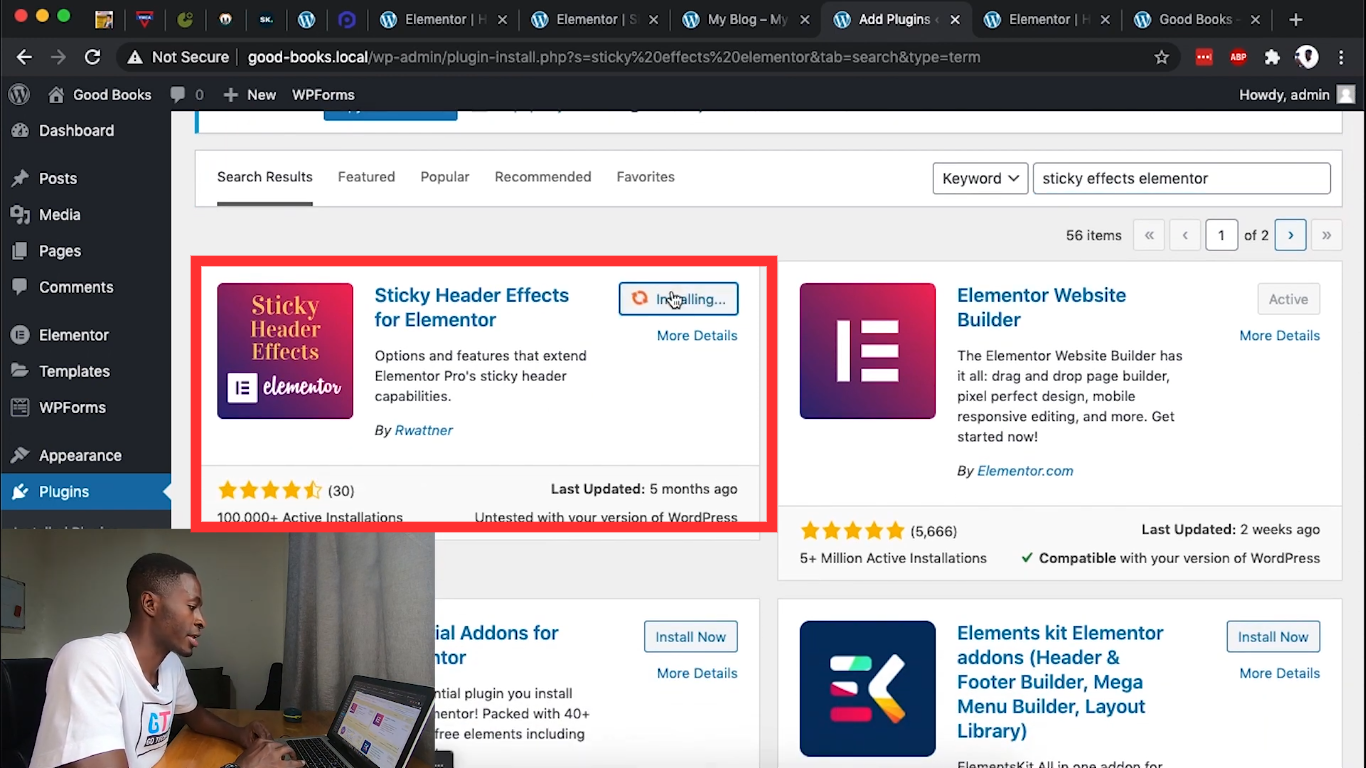Visit the Good Books site from the admin bar

point(99,94)
